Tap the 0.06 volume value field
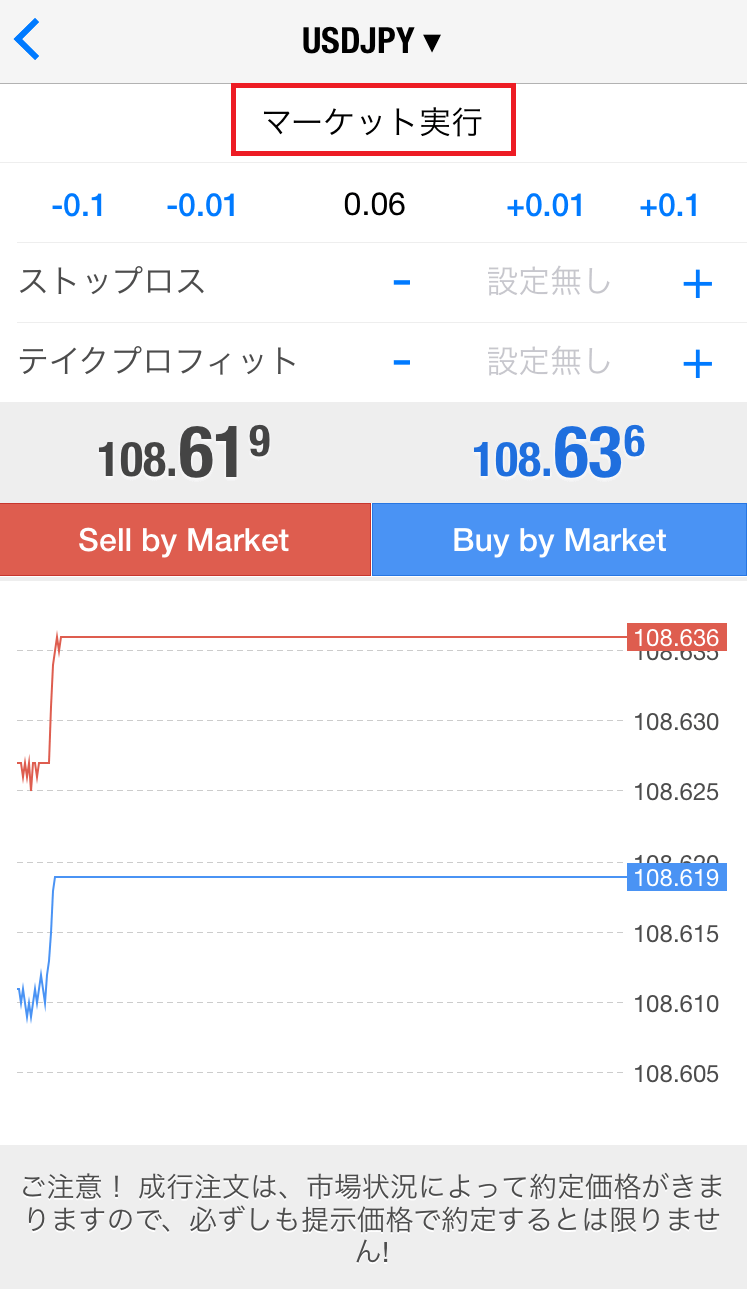The image size is (747, 1289). click(374, 205)
